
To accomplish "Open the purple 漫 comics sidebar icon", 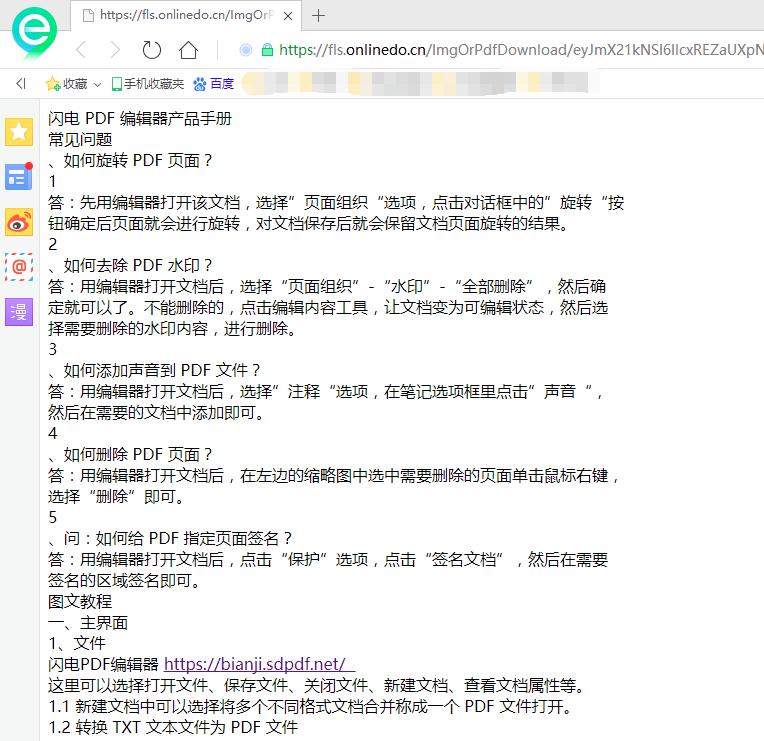I will [x=19, y=312].
